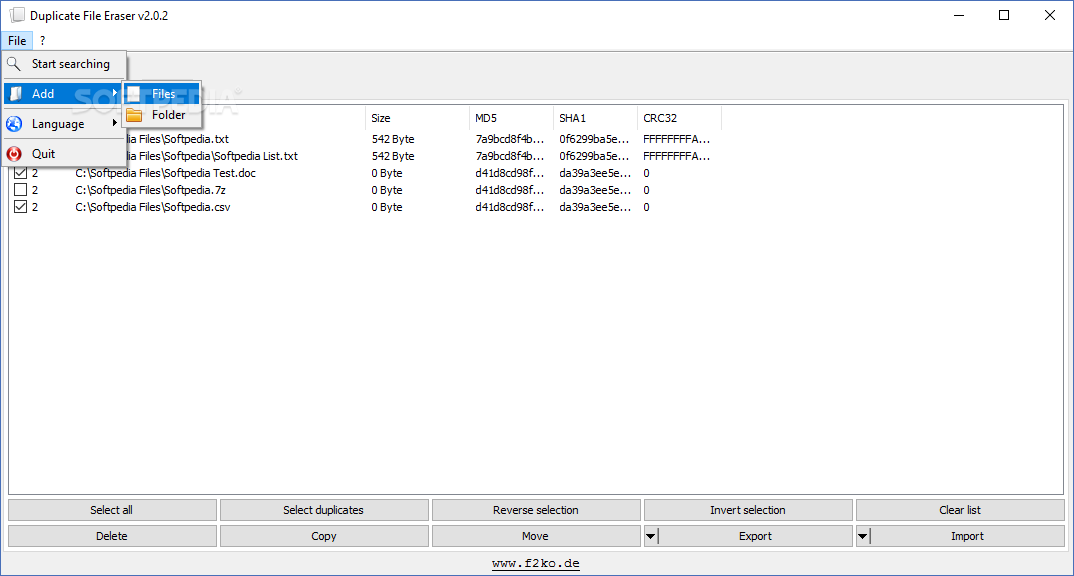This screenshot has width=1074, height=576.
Task: Click the Clear list button
Action: coord(960,510)
